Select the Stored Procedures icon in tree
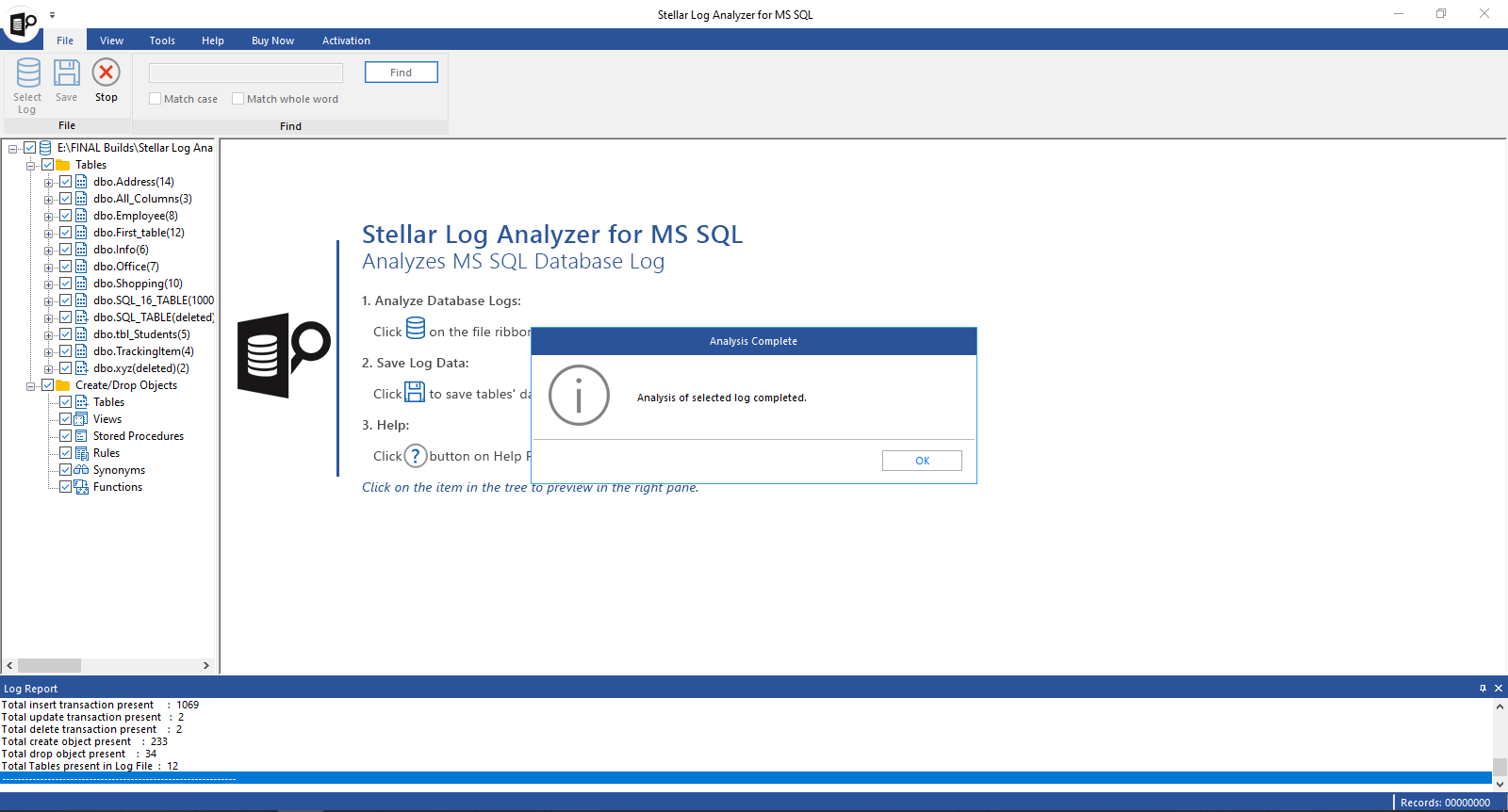 (x=82, y=436)
